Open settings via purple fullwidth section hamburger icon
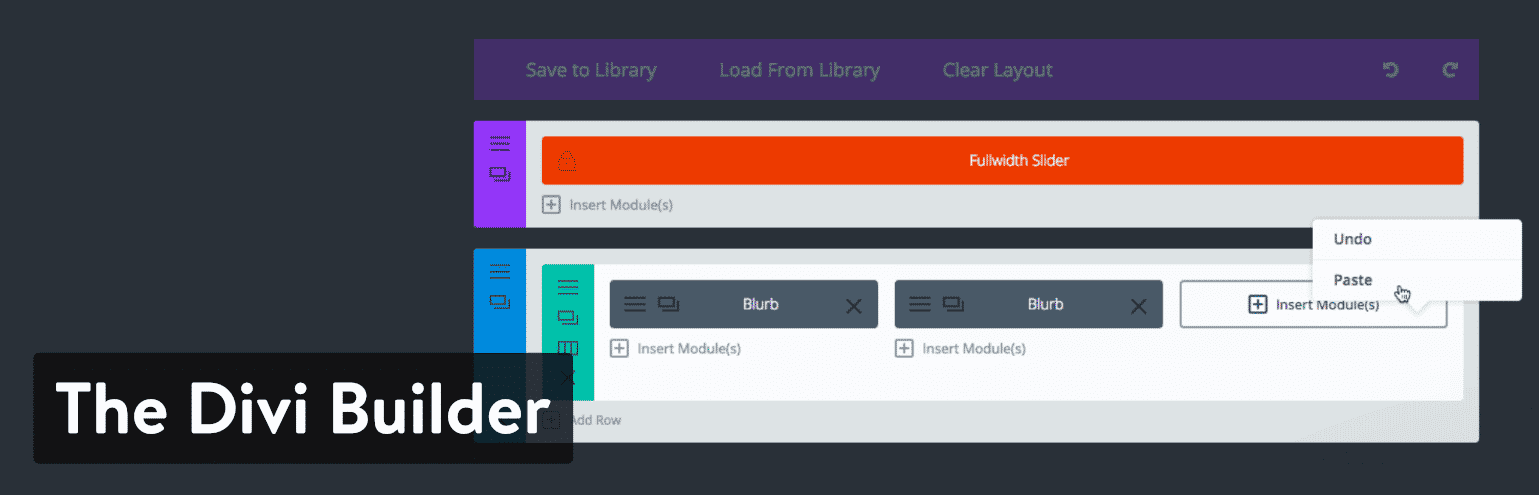The height and width of the screenshot is (495, 1539). point(500,144)
